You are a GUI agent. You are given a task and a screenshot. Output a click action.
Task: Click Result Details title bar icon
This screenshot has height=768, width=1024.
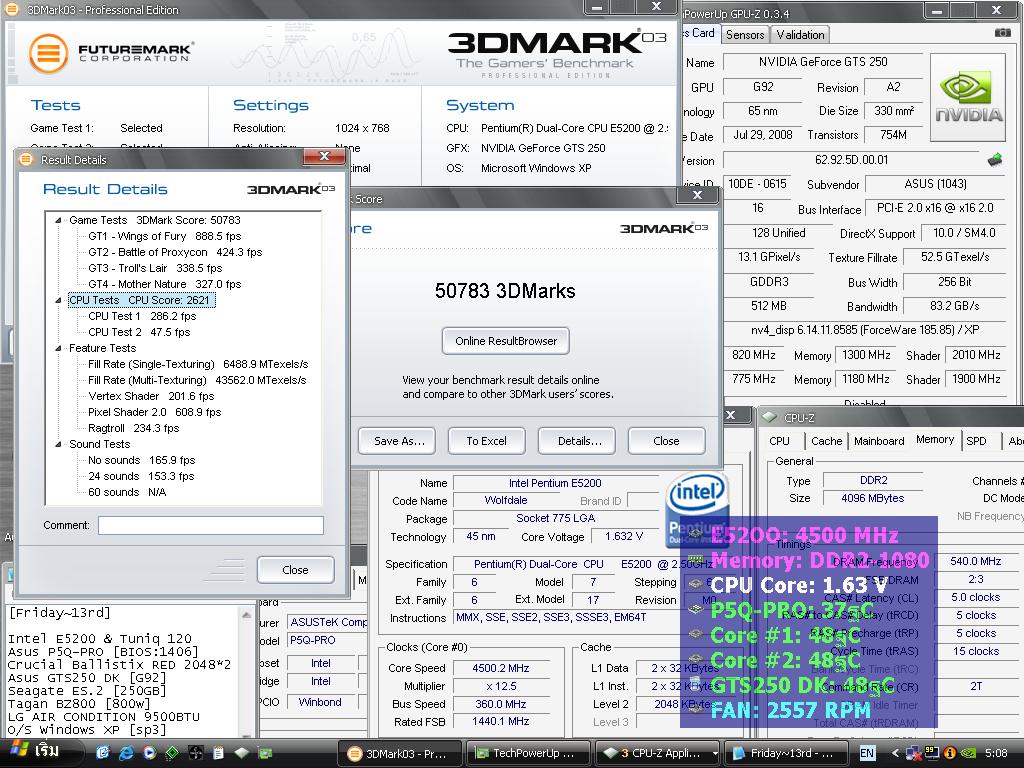(x=26, y=159)
